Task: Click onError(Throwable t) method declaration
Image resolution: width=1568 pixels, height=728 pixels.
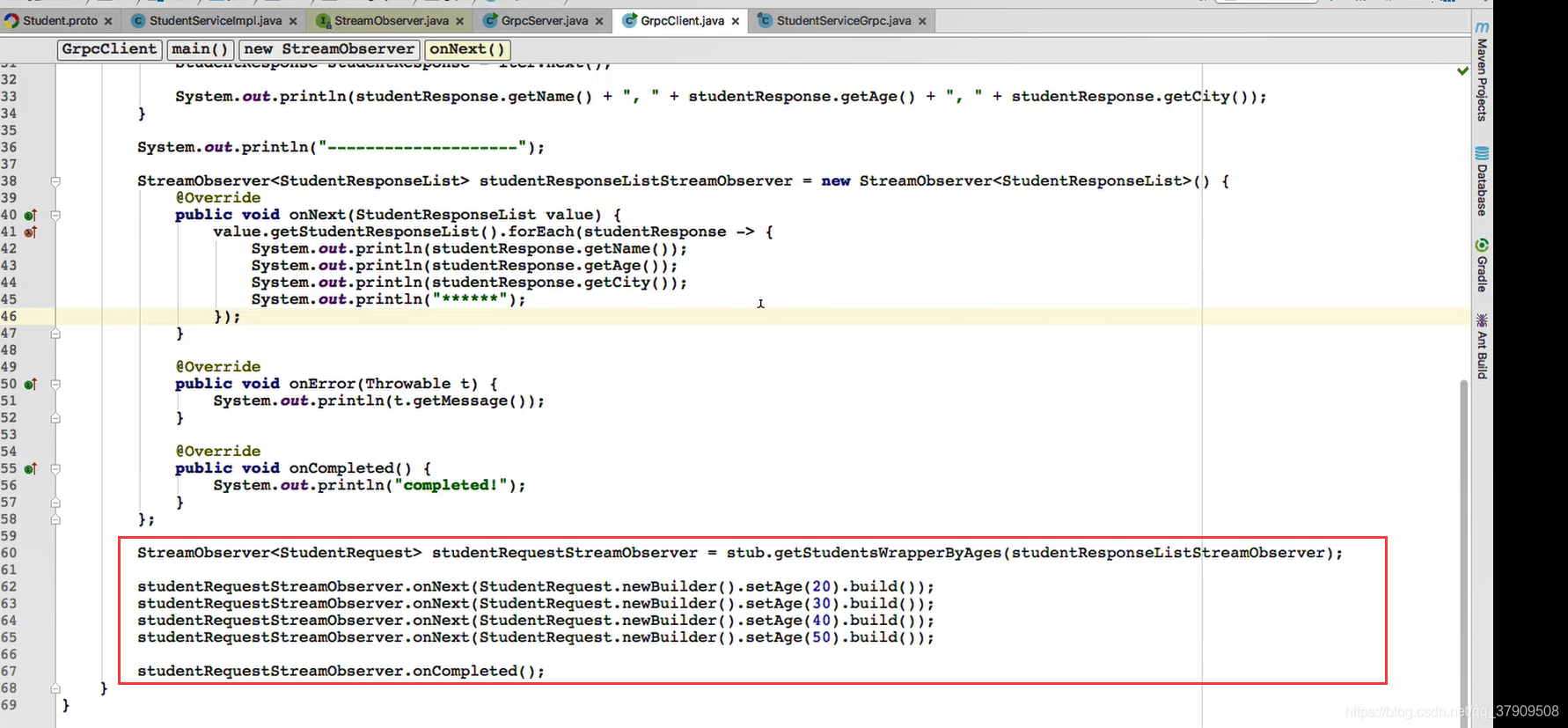Action: pyautogui.click(x=384, y=383)
